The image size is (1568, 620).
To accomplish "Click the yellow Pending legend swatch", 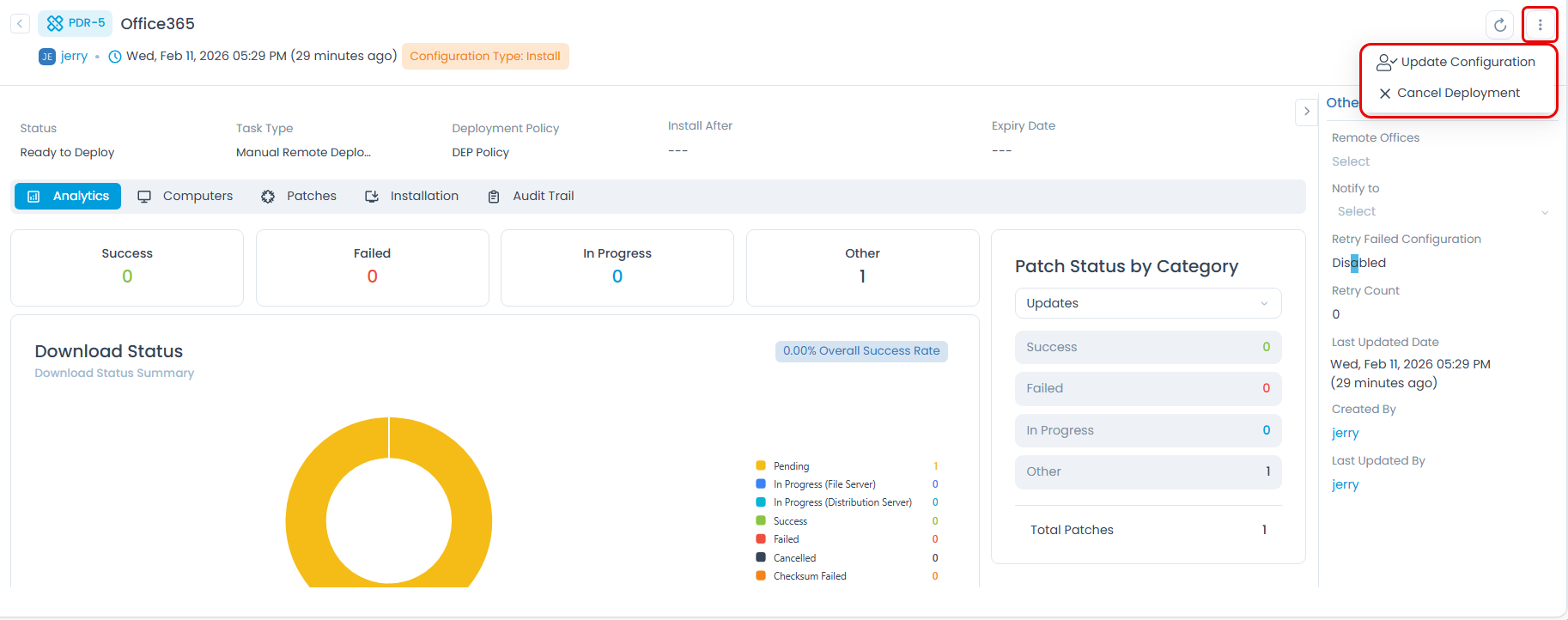I will tap(761, 465).
